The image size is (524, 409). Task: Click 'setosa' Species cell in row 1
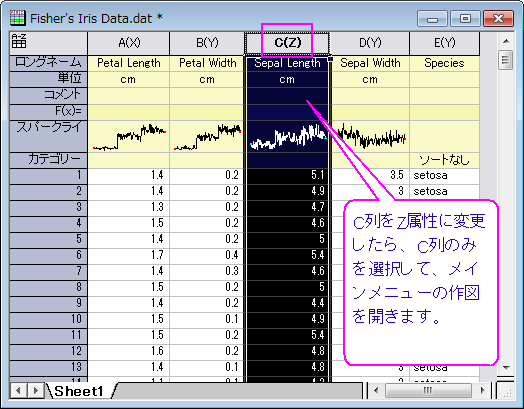[444, 175]
